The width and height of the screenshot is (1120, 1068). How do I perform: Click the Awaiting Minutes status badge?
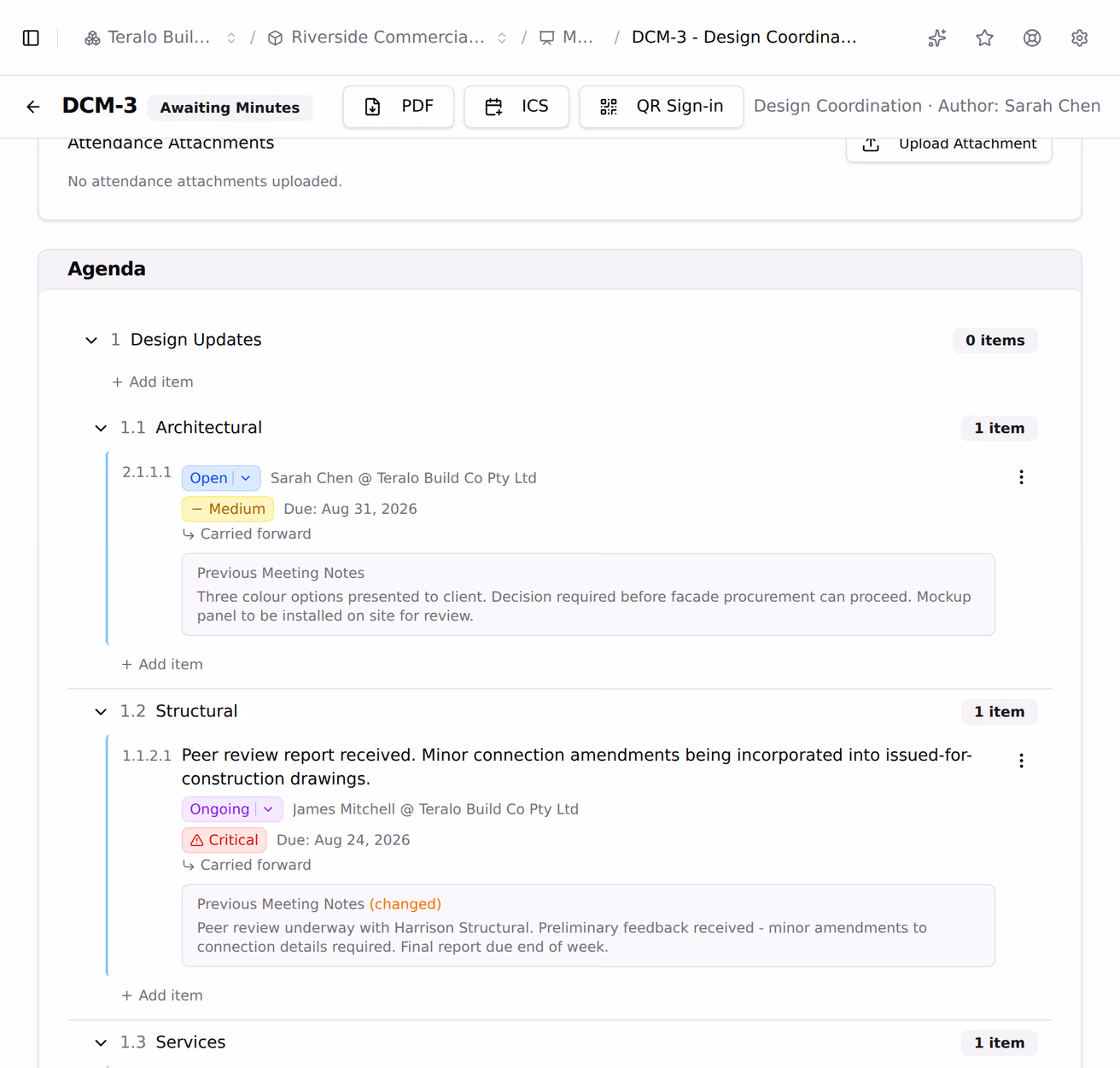(x=230, y=108)
